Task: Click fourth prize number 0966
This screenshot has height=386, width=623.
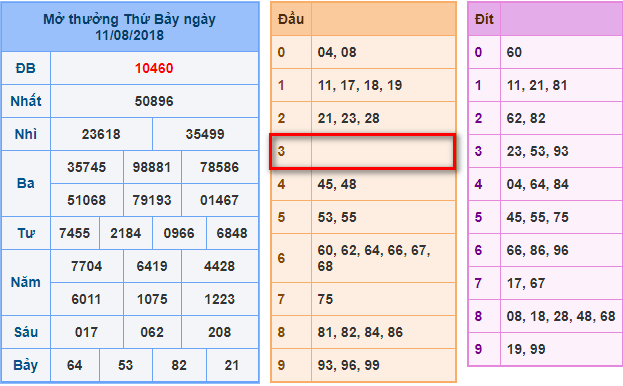Action: (x=179, y=233)
